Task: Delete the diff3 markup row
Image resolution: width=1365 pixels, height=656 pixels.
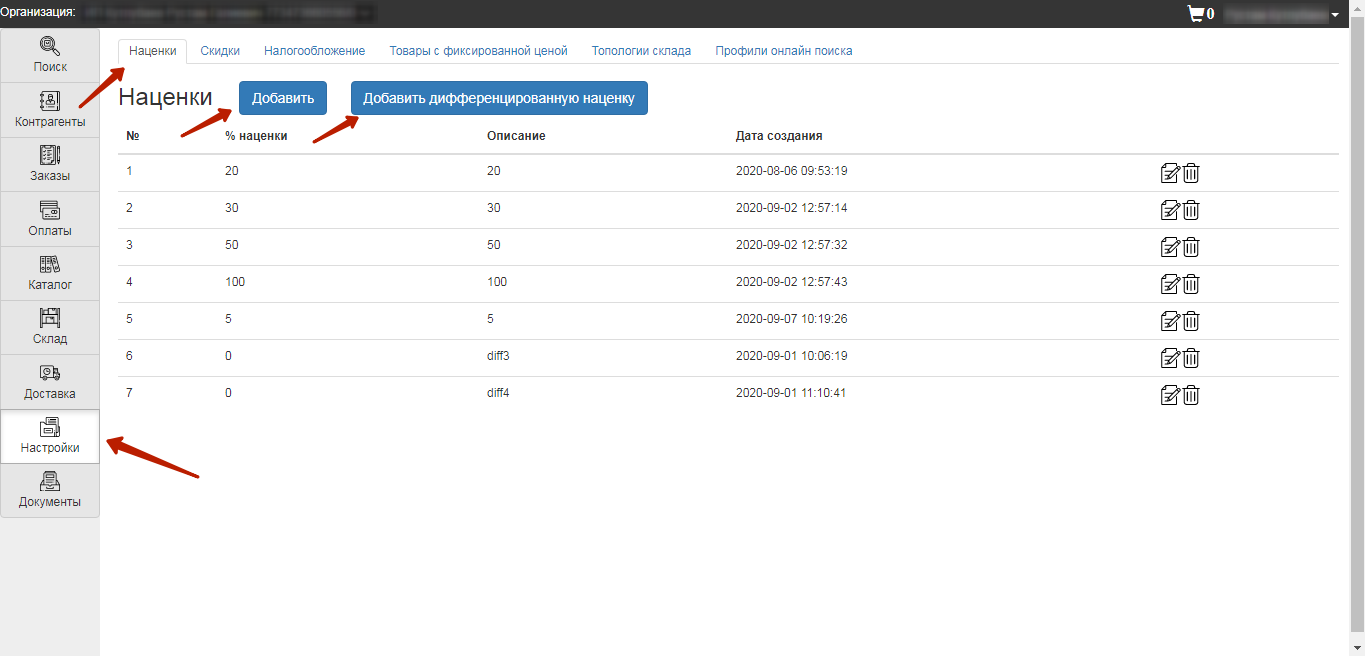Action: pyautogui.click(x=1191, y=358)
